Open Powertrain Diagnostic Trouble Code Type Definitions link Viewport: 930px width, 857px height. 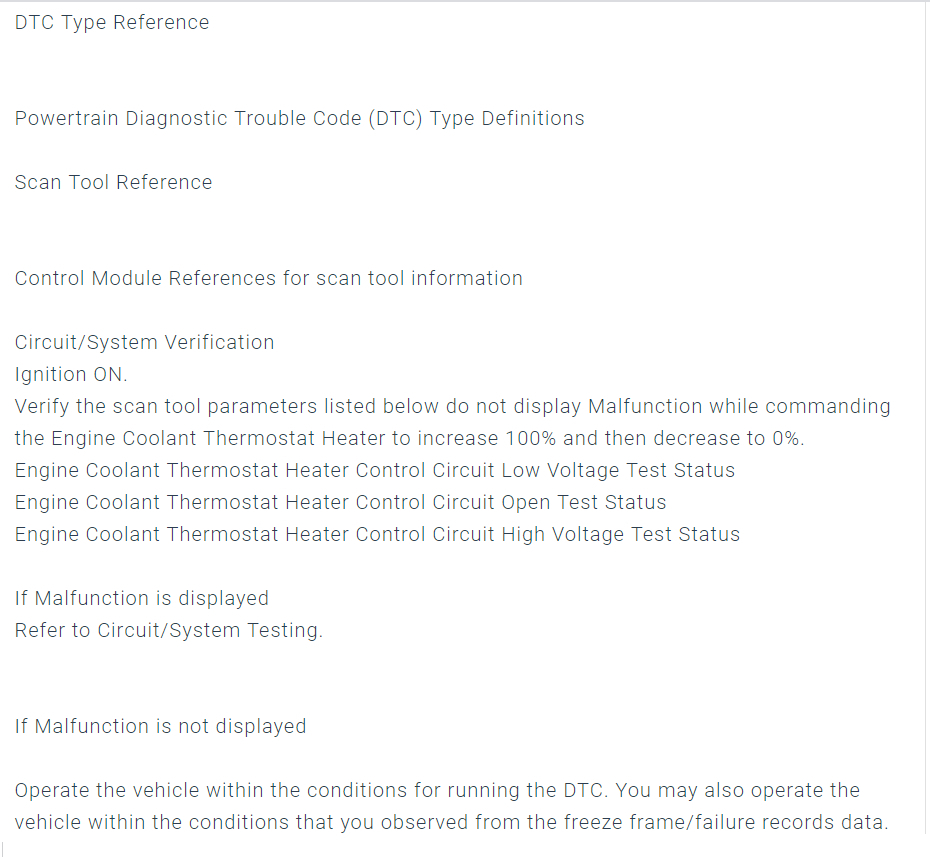click(299, 118)
